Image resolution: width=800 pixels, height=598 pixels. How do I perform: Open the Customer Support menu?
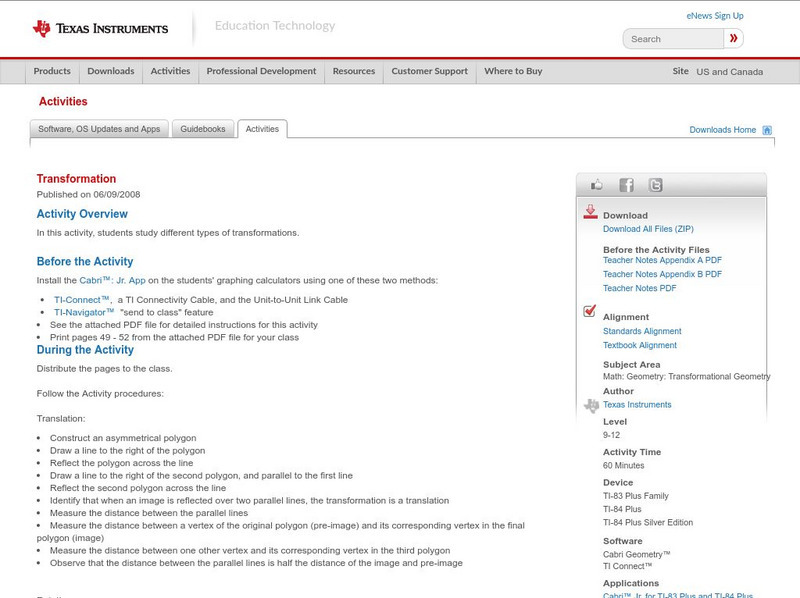click(429, 71)
